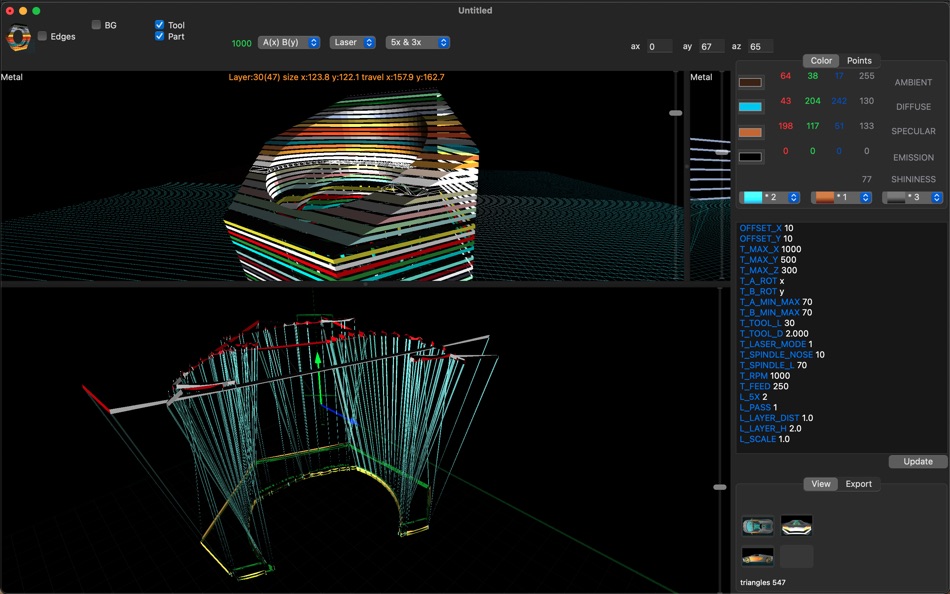Select the L_SCALE 1.0 parameter line
The image size is (950, 594).
[765, 439]
